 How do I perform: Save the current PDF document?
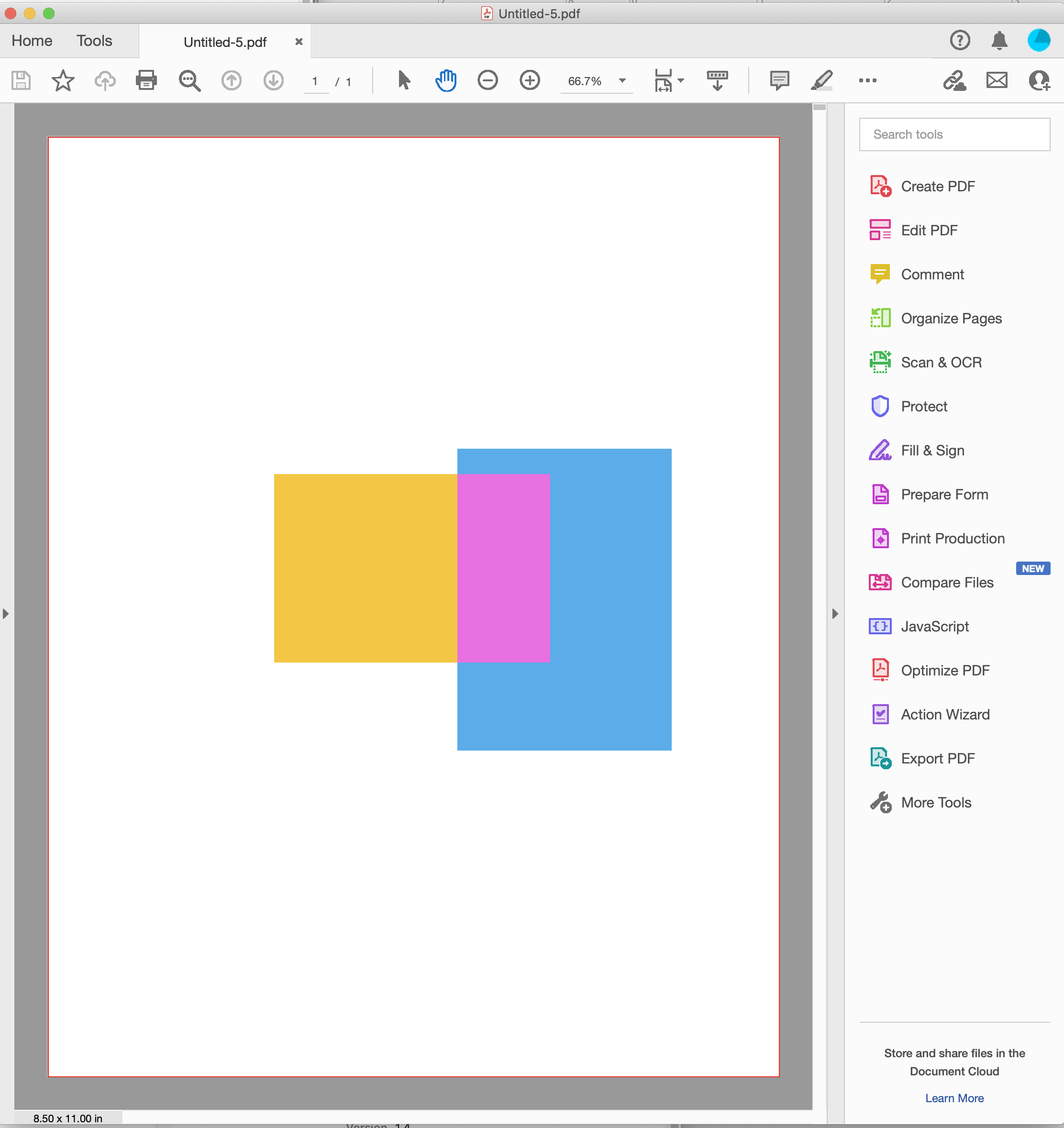20,80
